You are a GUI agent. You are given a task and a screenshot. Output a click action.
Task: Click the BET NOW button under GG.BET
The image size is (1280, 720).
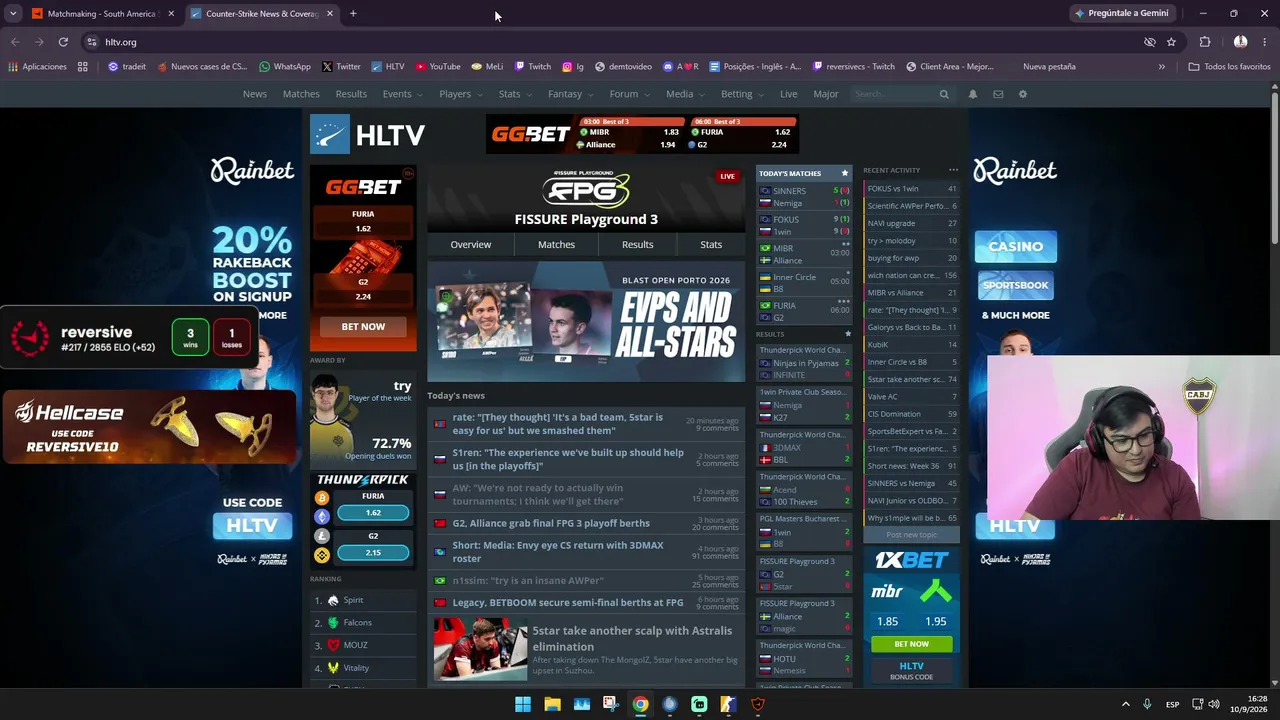coord(363,327)
